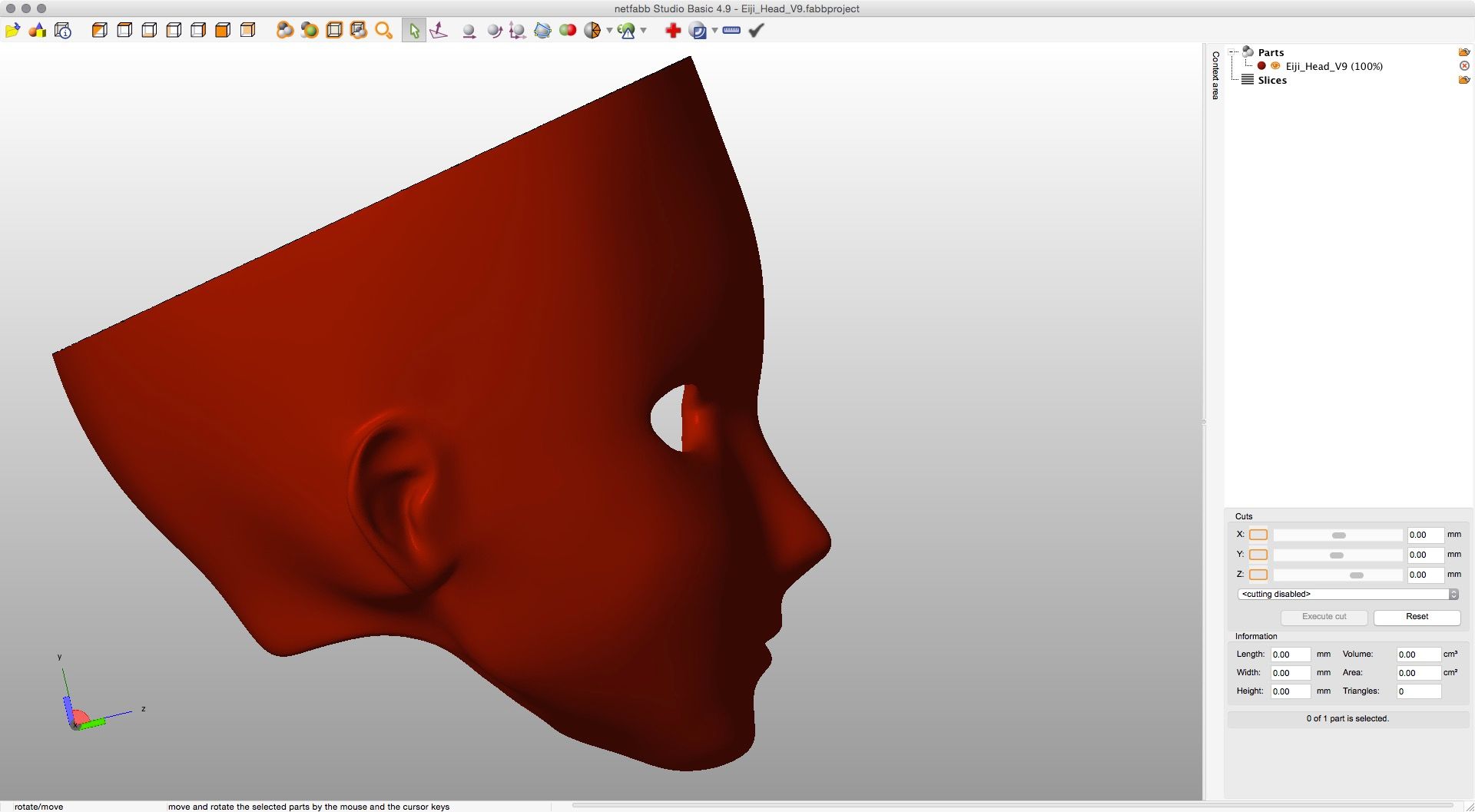Toggle the Z cut plane box

(x=1258, y=575)
